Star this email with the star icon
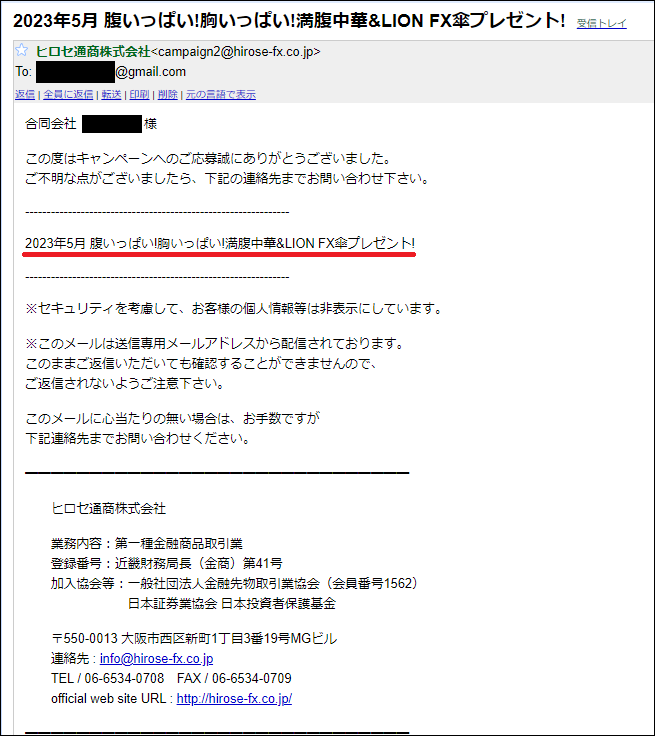655x736 pixels. click(x=22, y=50)
